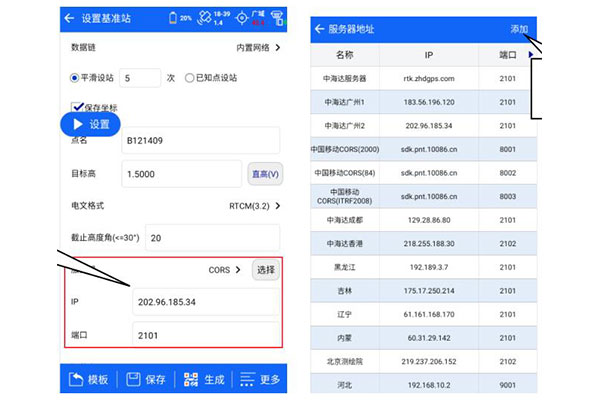Tap the receiver device icon in header
600x400 pixels.
pyautogui.click(x=277, y=18)
